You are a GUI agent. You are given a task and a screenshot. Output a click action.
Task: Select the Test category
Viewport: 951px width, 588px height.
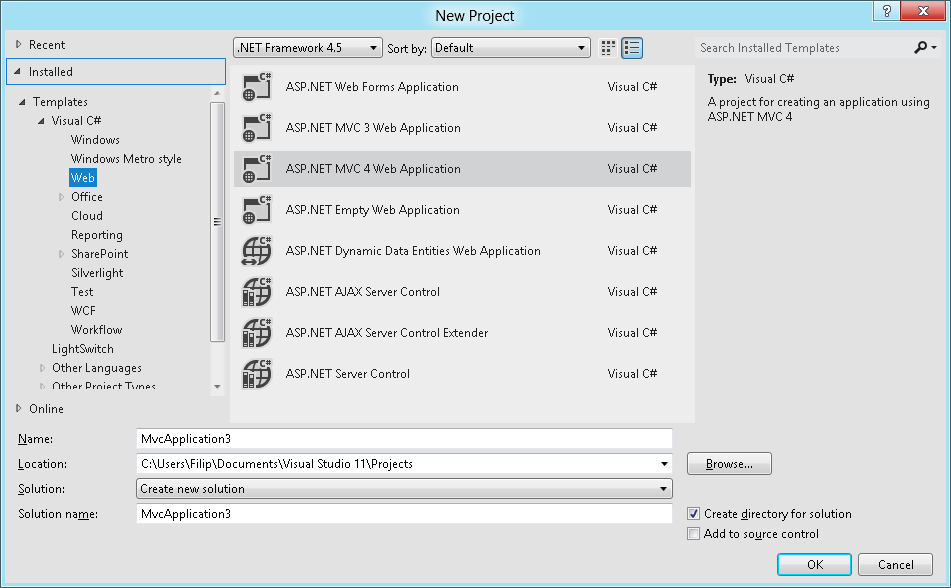point(82,292)
